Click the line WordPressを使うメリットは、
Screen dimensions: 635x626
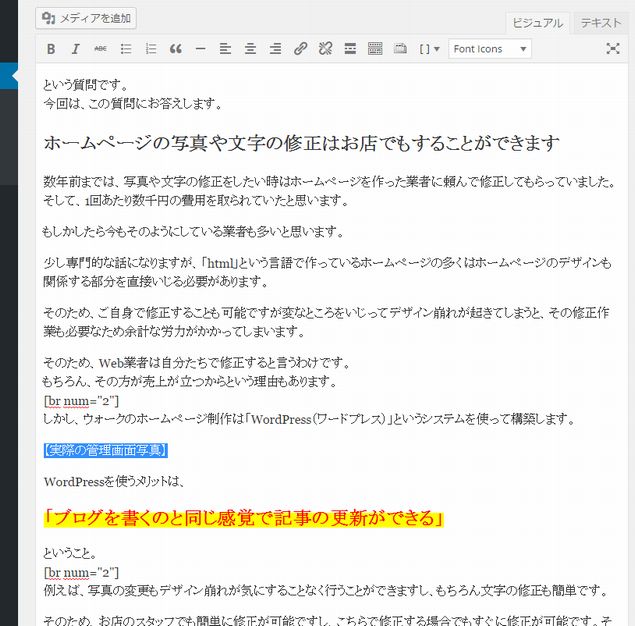114,481
